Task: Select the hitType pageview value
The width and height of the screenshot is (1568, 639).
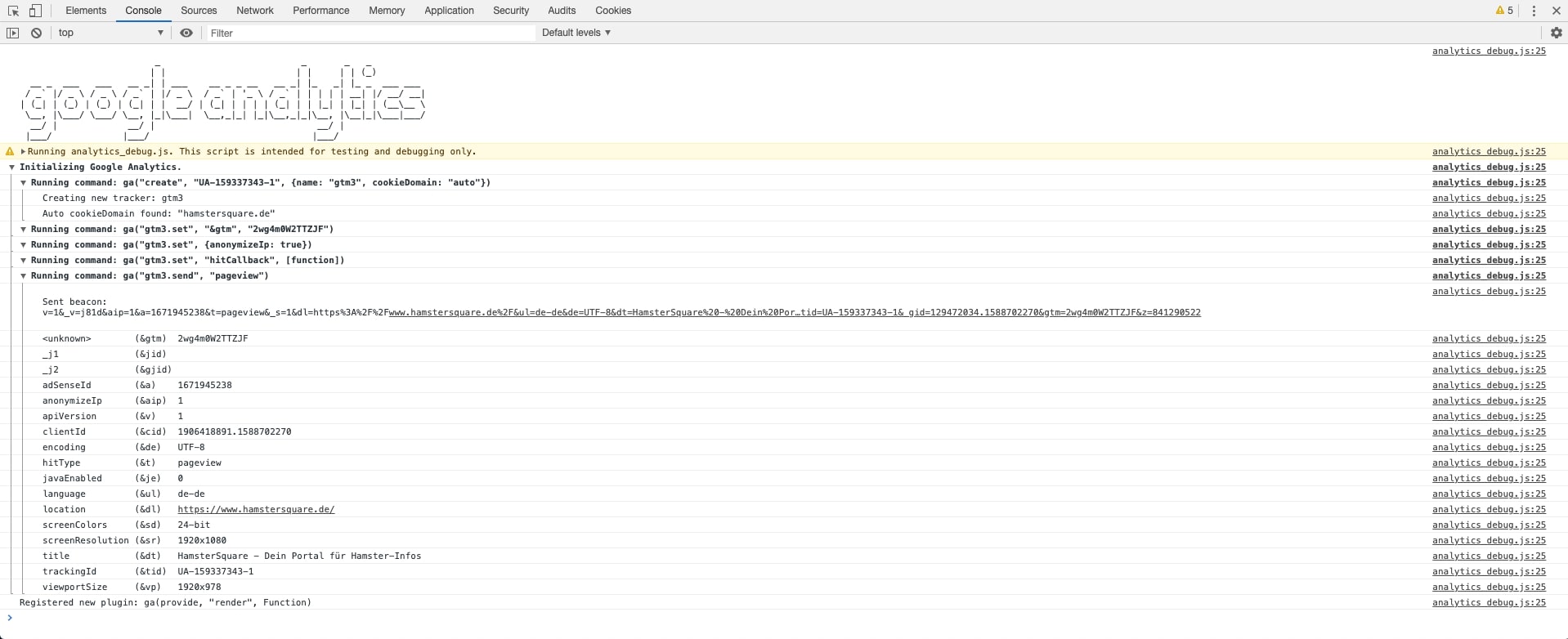Action: 199,463
